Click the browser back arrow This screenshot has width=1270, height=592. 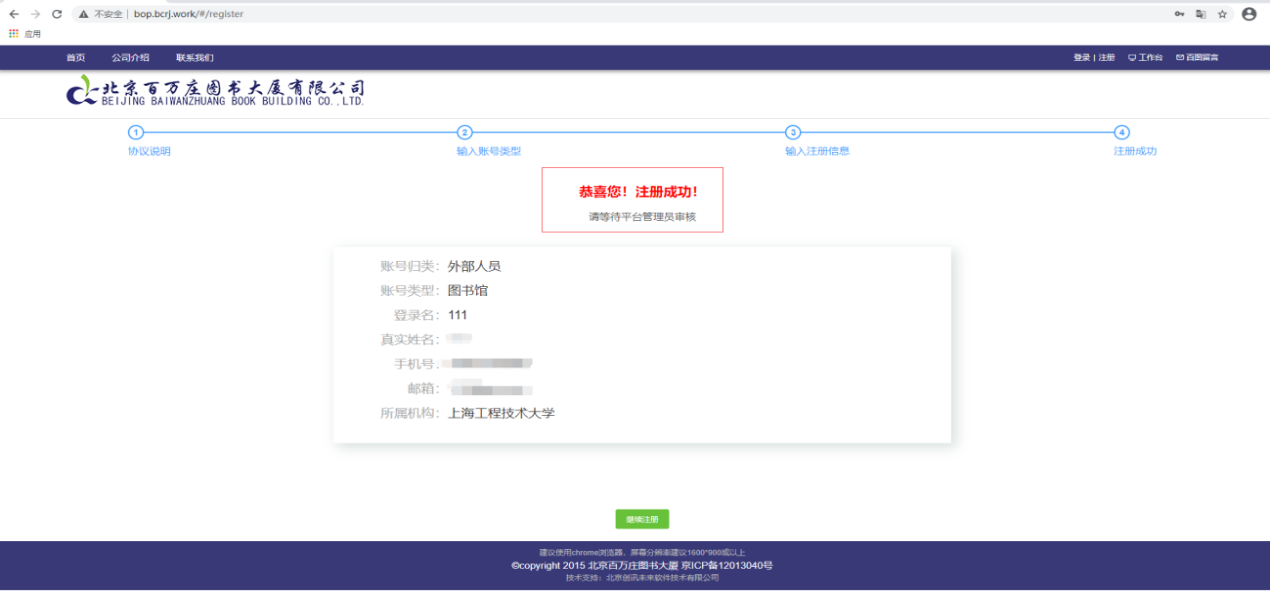point(14,14)
